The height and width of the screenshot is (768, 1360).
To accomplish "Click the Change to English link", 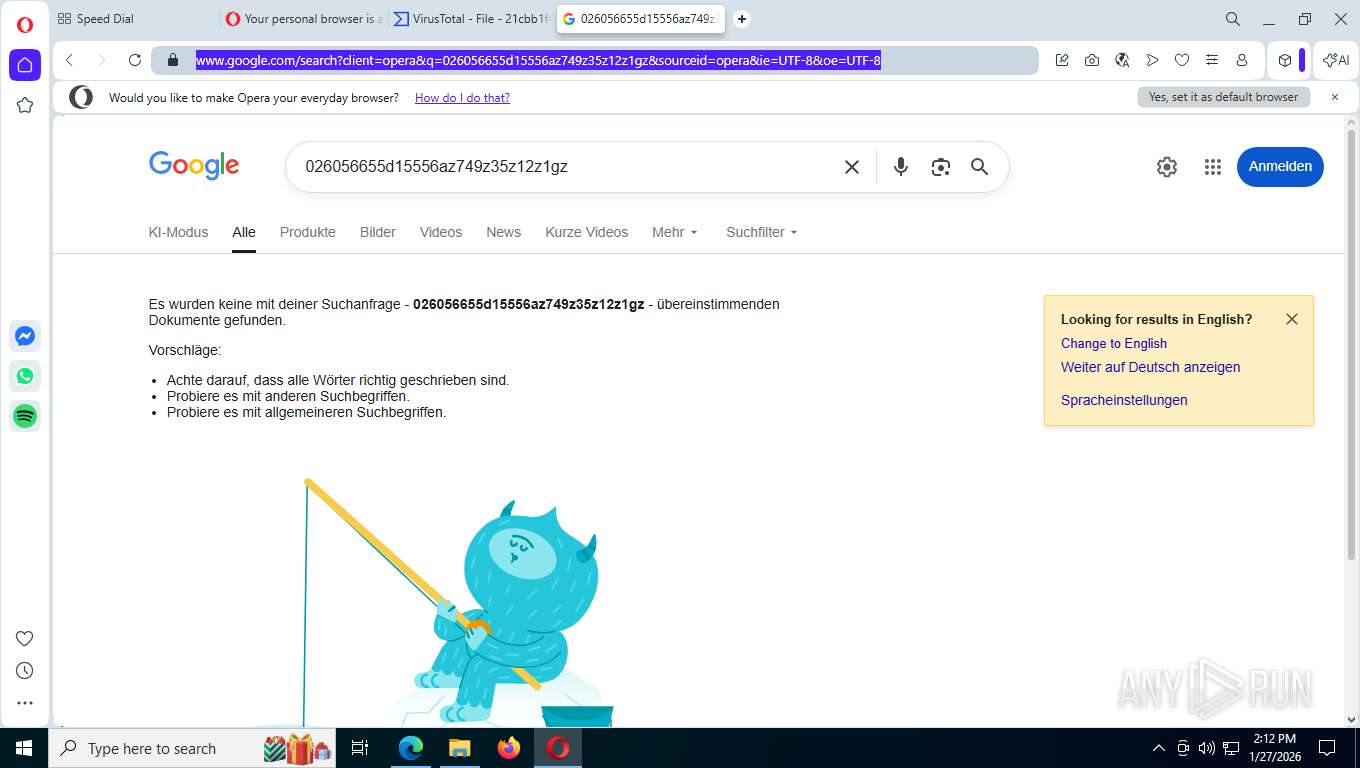I will click(1114, 343).
